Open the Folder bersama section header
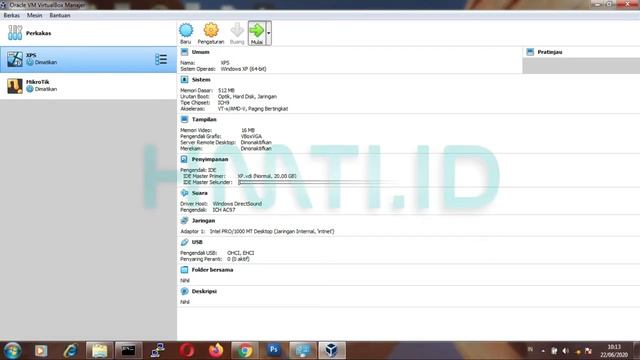 click(212, 270)
